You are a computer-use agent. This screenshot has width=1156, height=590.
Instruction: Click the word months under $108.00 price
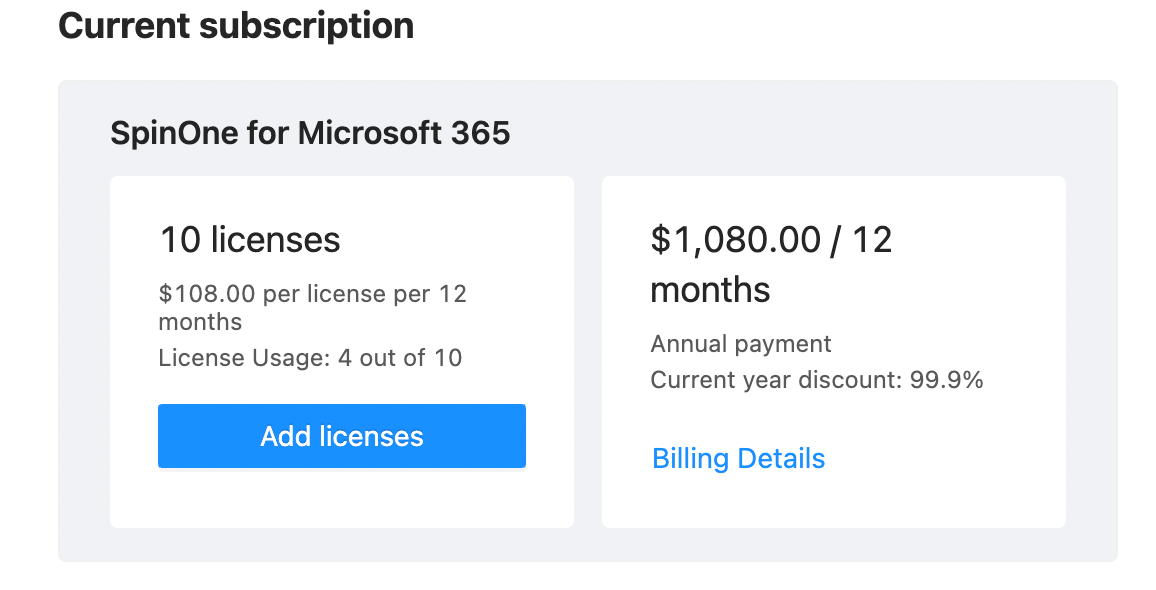[x=200, y=322]
